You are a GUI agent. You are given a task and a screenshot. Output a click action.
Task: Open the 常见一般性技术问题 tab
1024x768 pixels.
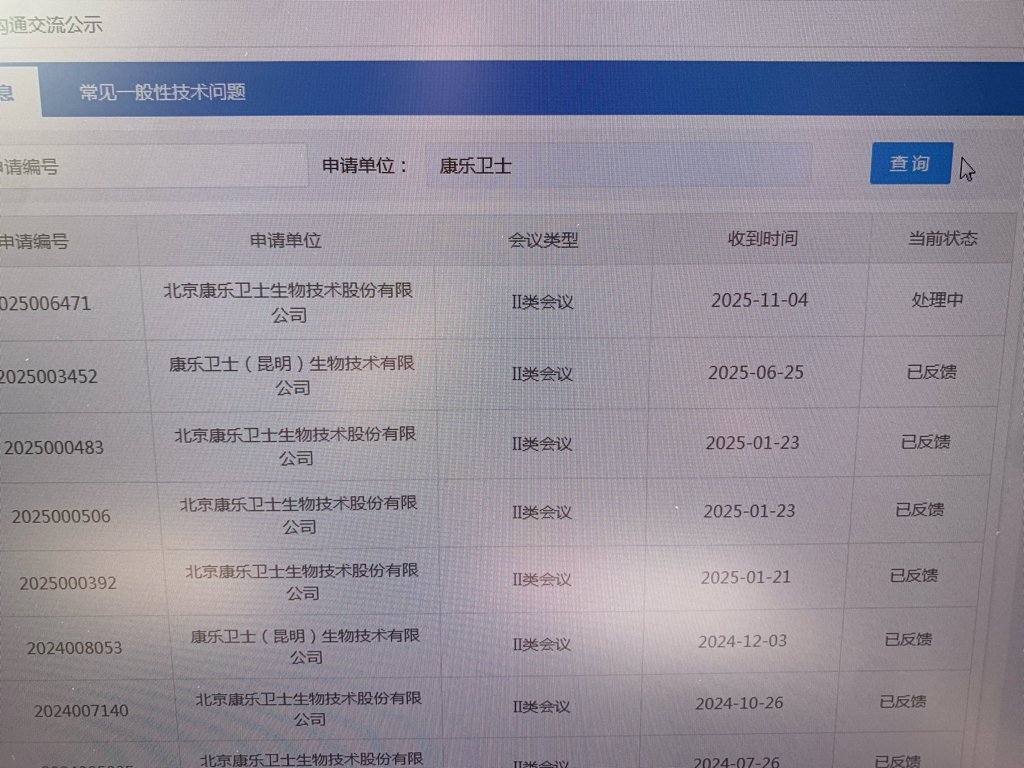(x=163, y=92)
